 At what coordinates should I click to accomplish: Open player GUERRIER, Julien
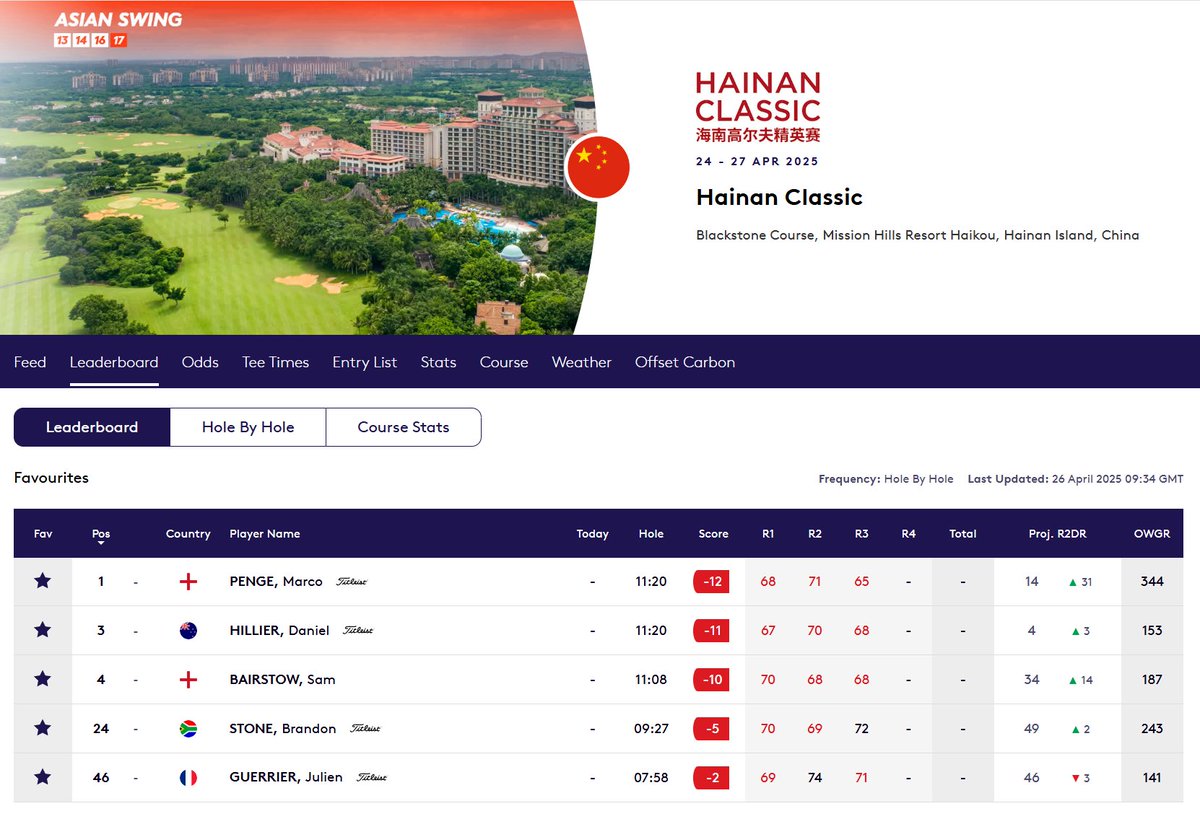click(286, 777)
